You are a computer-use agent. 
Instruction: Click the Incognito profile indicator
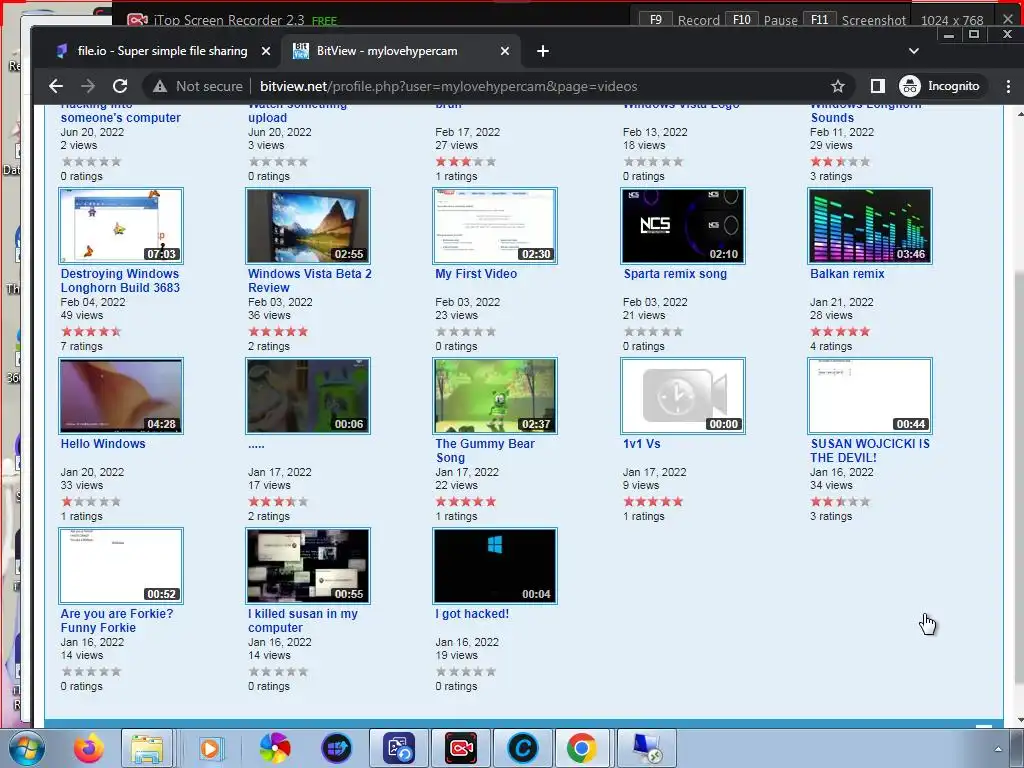940,86
